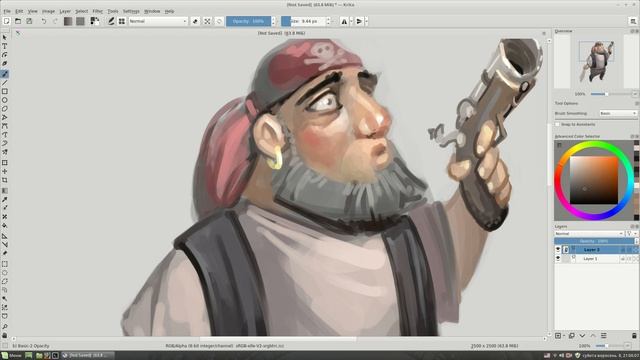This screenshot has width=640, height=360.
Task: Toggle horizontal mirror painting mode
Action: [344, 21]
